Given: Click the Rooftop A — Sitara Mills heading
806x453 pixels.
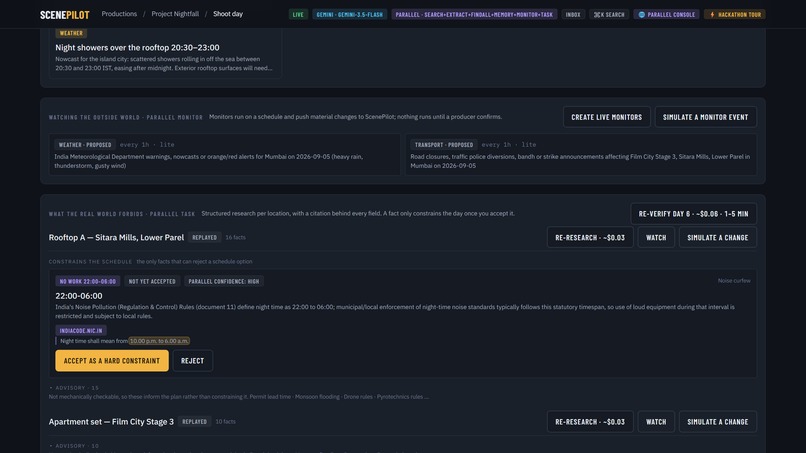Looking at the screenshot, I should 116,238.
